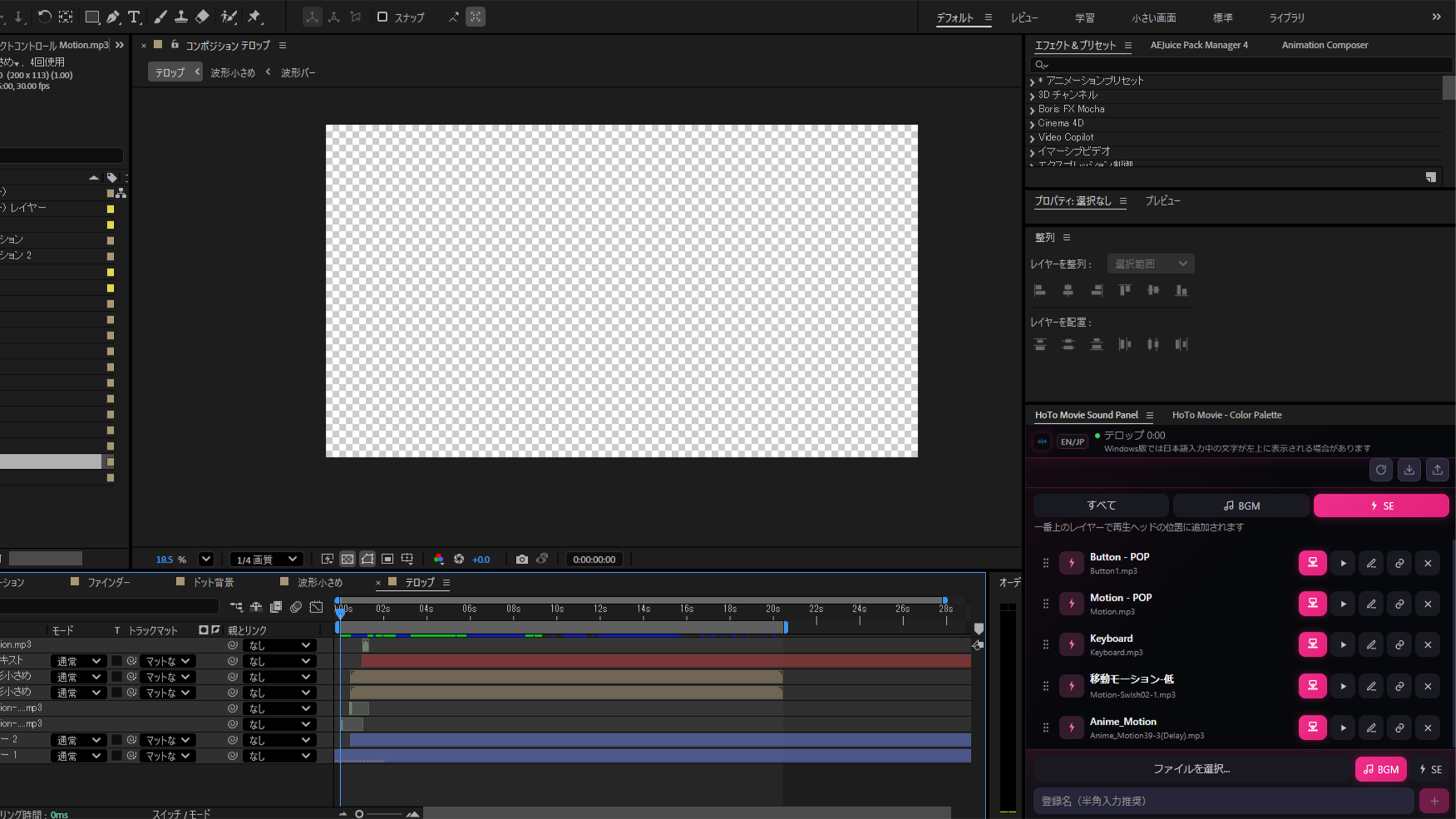Click the export upload icon in the Sound Panel
The width and height of the screenshot is (1456, 819).
click(x=1437, y=470)
